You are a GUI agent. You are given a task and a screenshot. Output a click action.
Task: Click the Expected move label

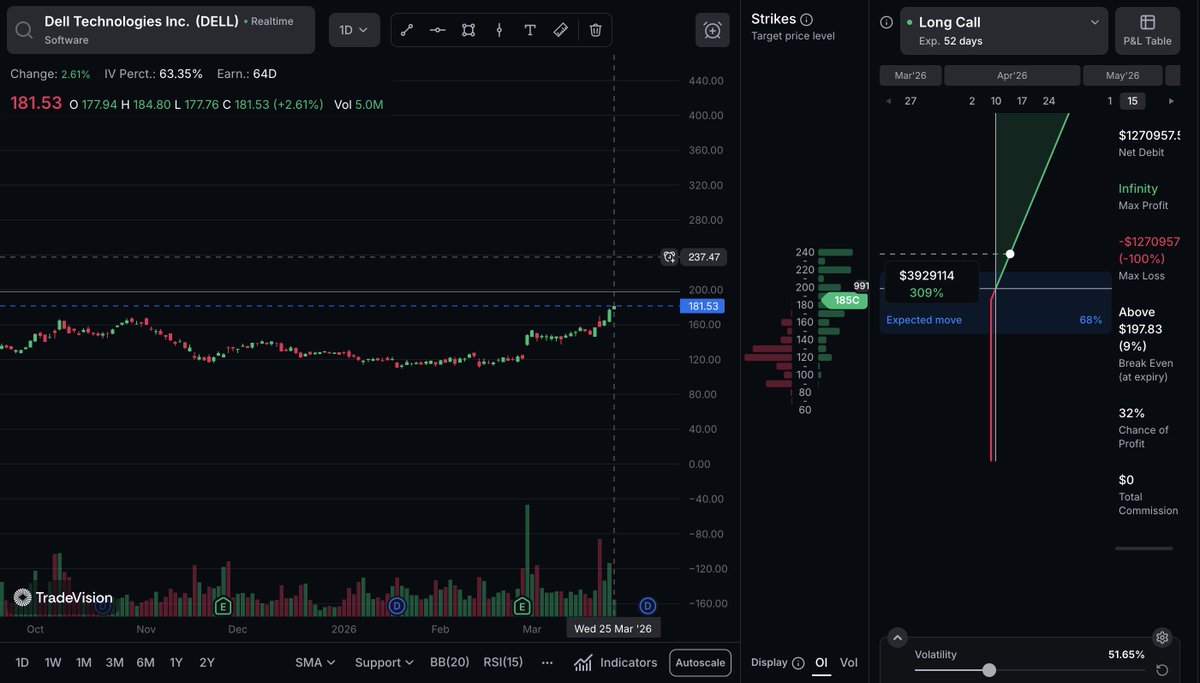[x=924, y=320]
